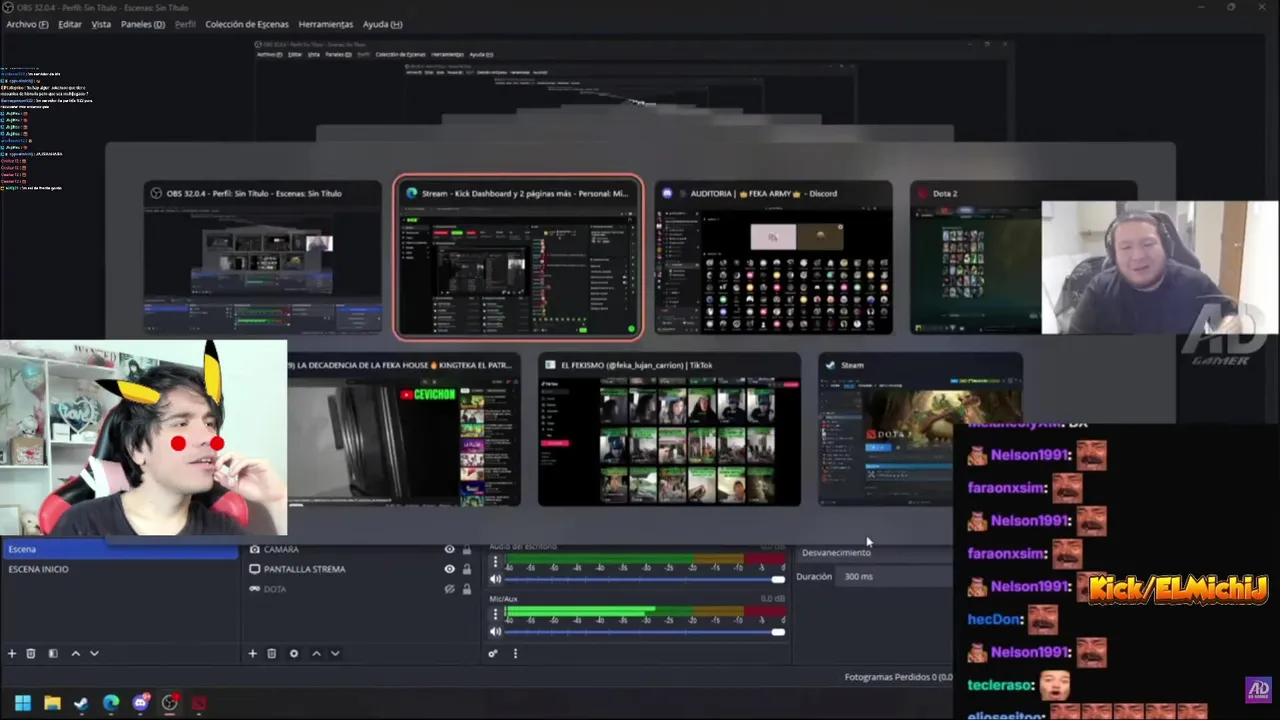This screenshot has height=720, width=1280.
Task: Open Microsoft Edge from taskbar
Action: pos(111,703)
